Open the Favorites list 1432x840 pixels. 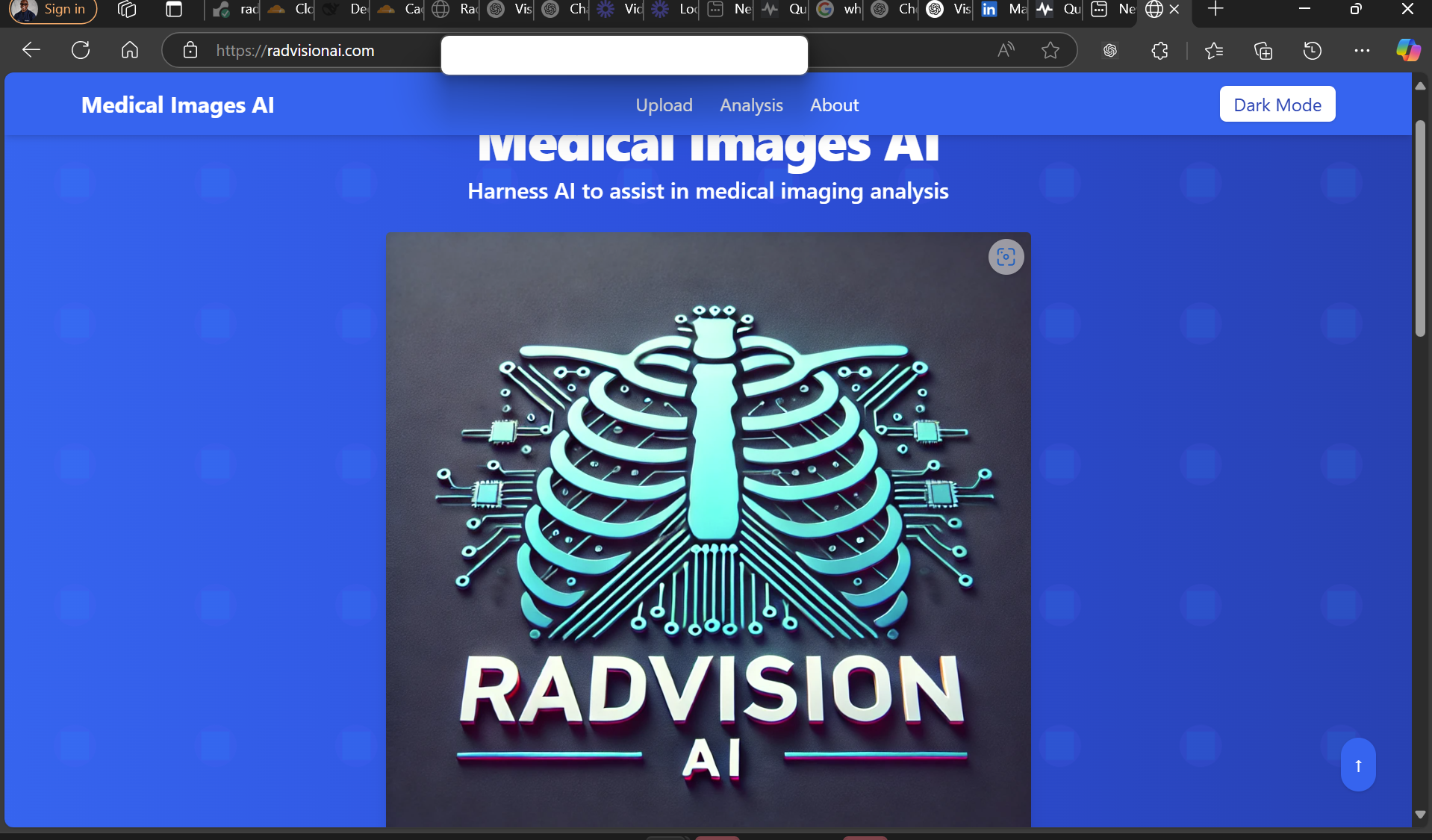pos(1214,50)
